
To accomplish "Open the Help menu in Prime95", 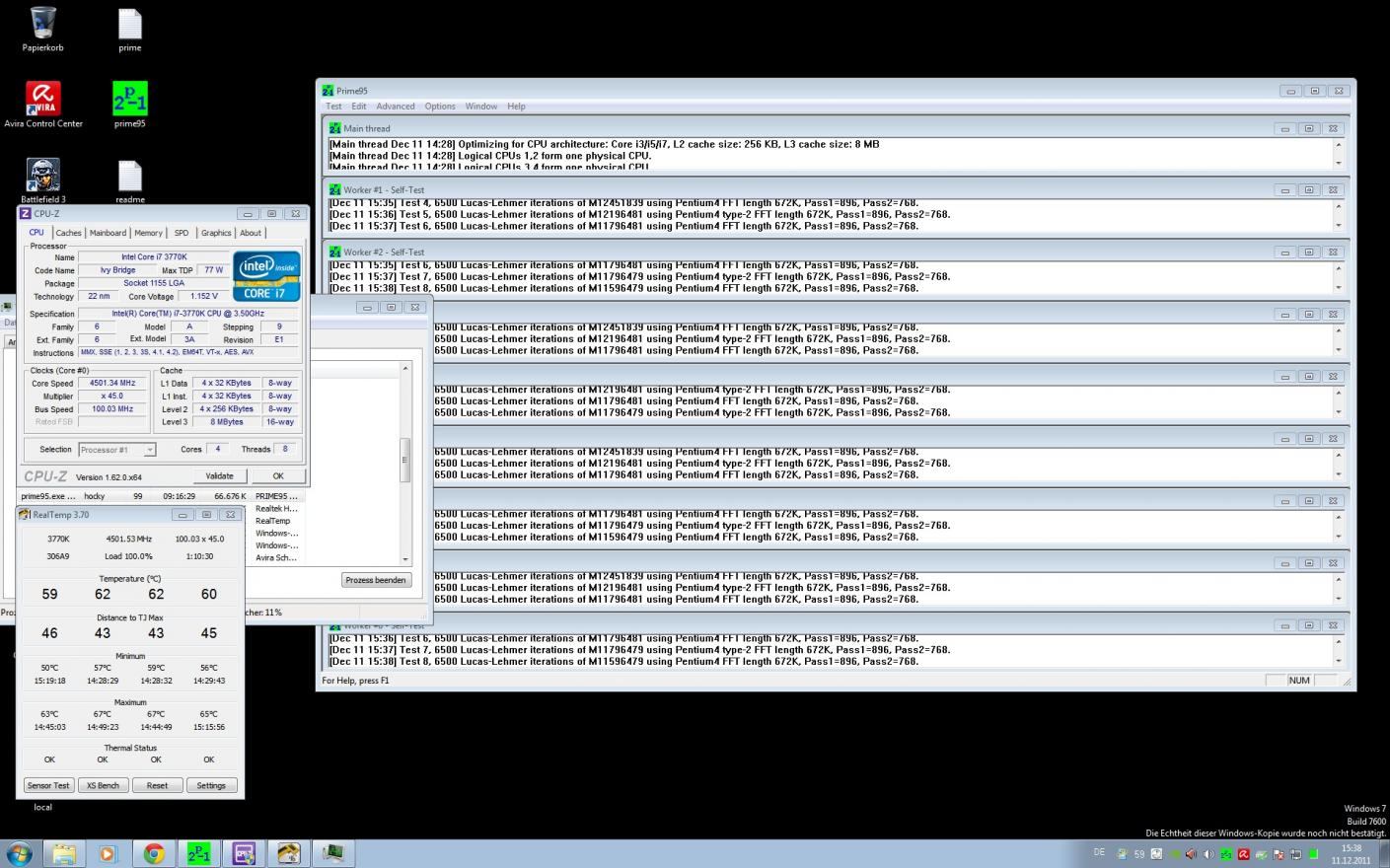I will pyautogui.click(x=516, y=107).
